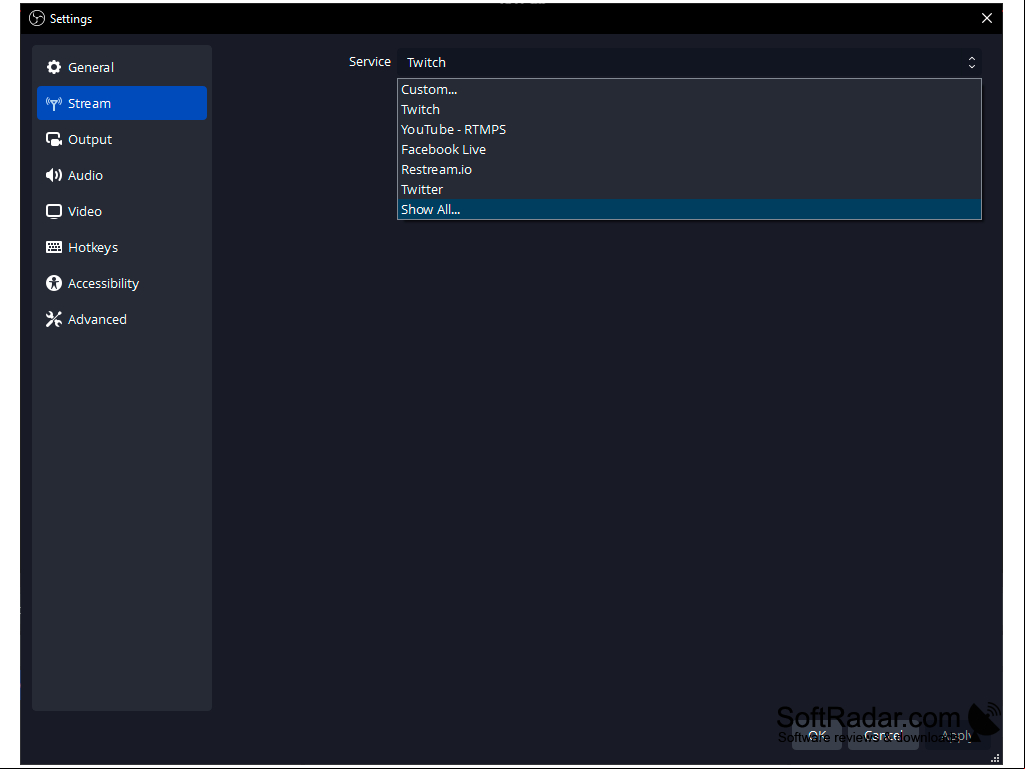Switch to the Audio tab label
This screenshot has height=769, width=1025.
coord(86,175)
